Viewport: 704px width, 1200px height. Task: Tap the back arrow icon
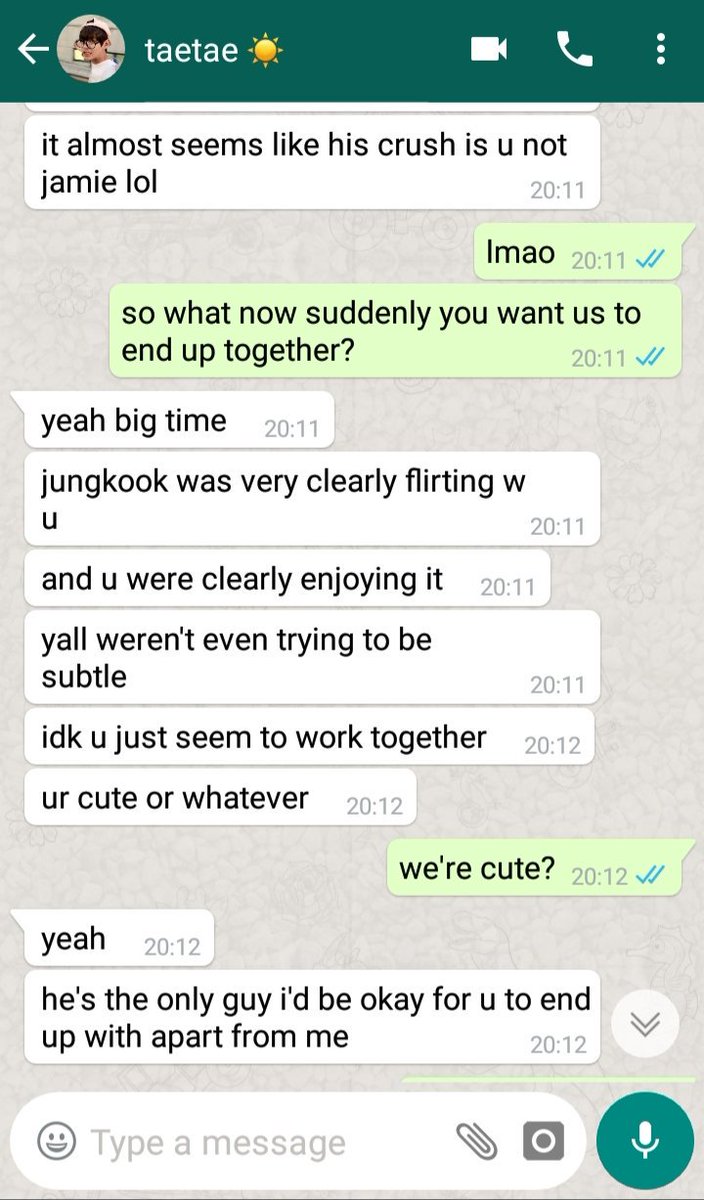point(34,50)
